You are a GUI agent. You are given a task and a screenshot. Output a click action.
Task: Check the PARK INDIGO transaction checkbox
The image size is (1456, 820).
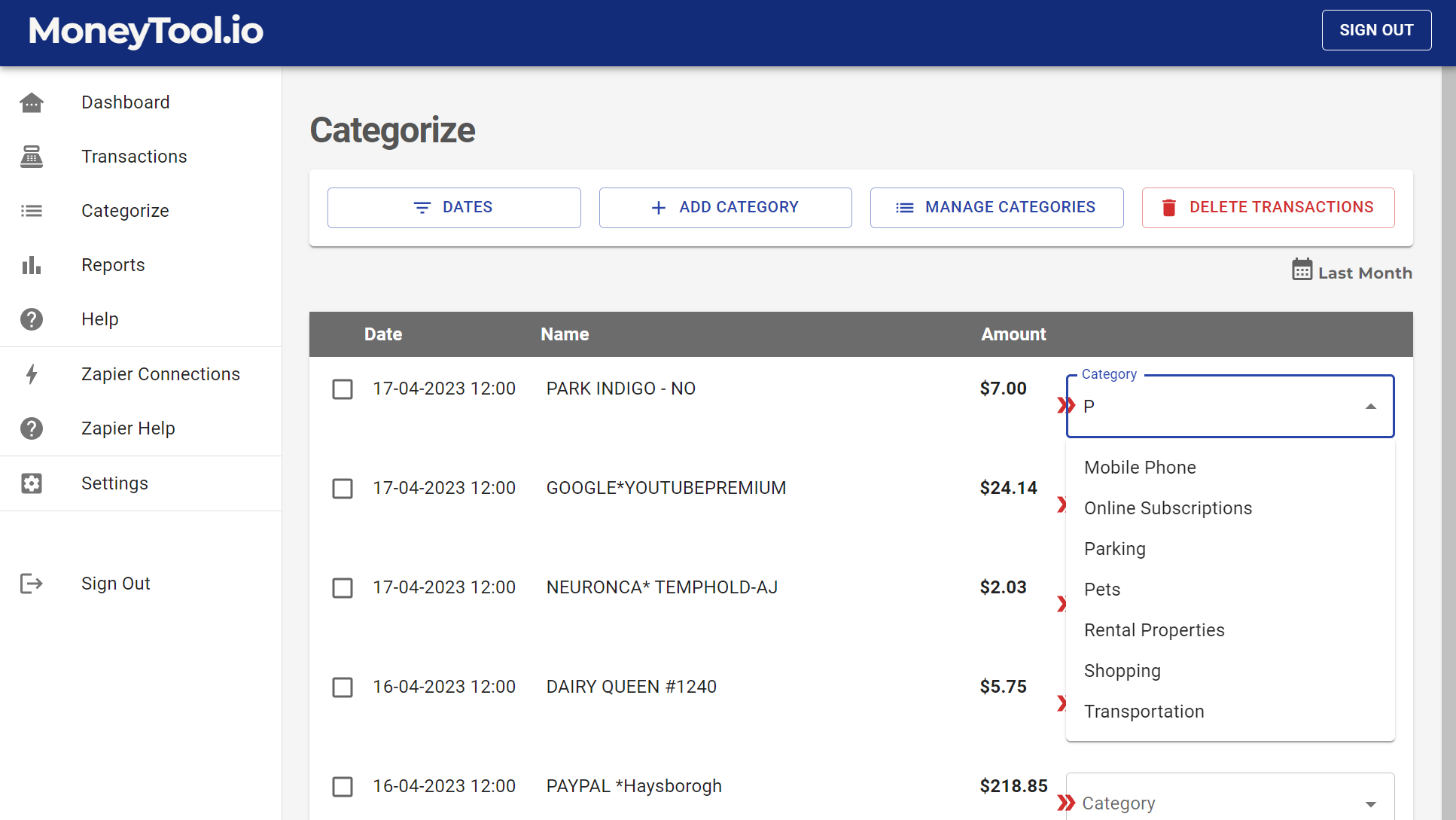(x=343, y=389)
